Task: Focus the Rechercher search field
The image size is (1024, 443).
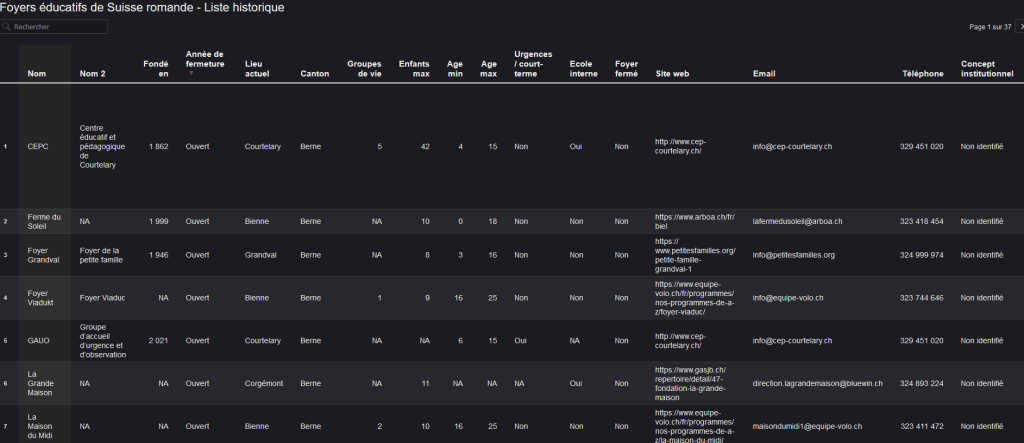Action: coord(58,27)
